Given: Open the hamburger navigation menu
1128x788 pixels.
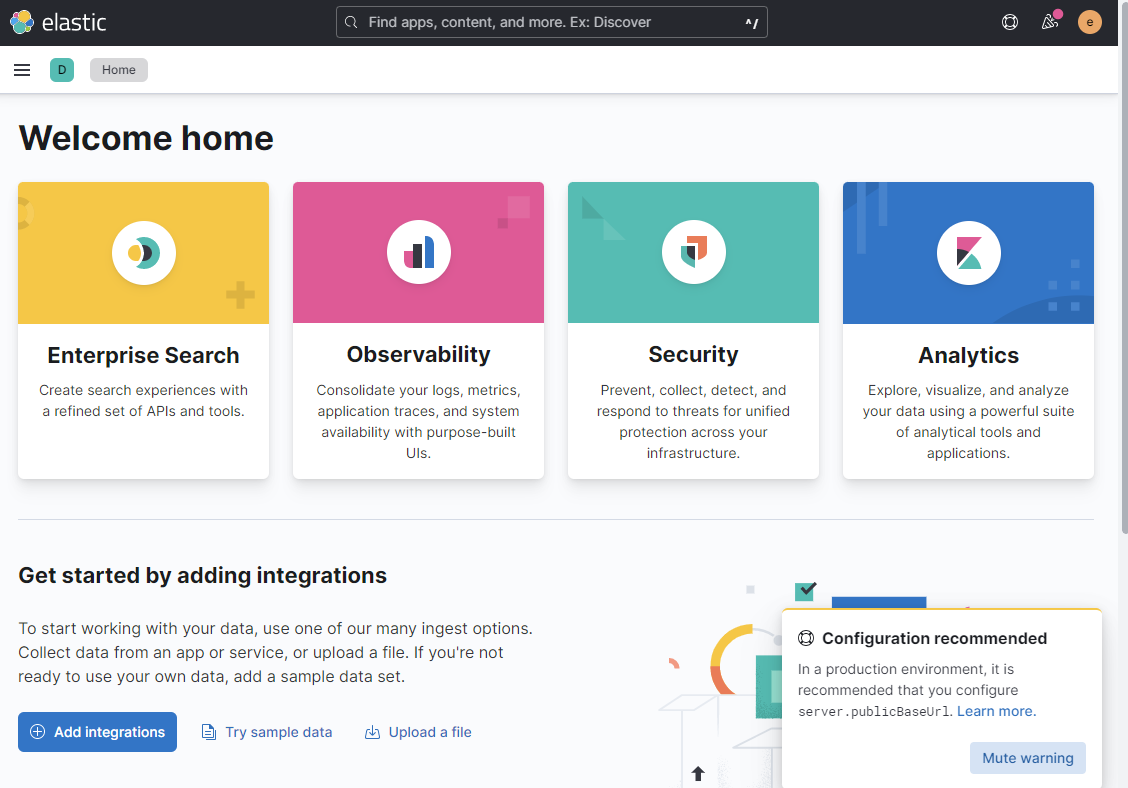Looking at the screenshot, I should coord(22,70).
